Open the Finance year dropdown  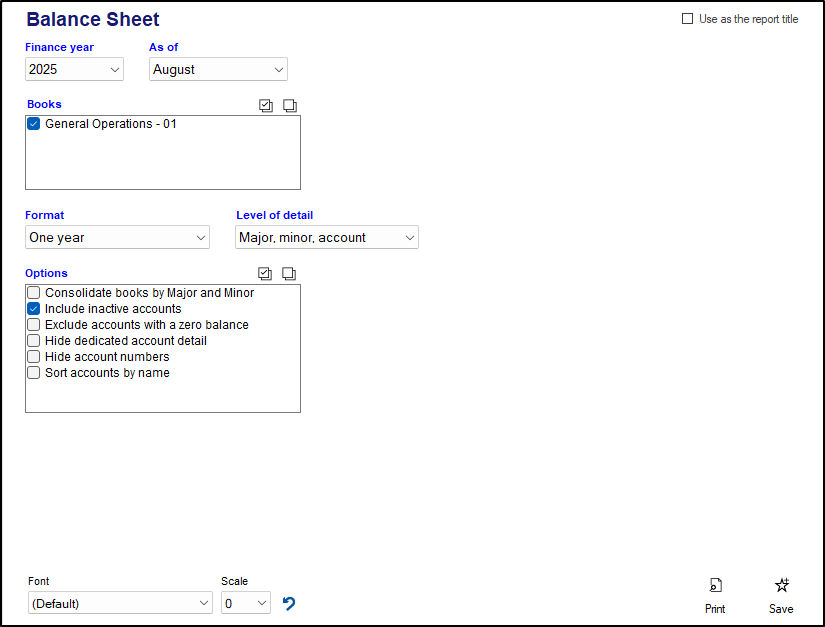coord(75,69)
